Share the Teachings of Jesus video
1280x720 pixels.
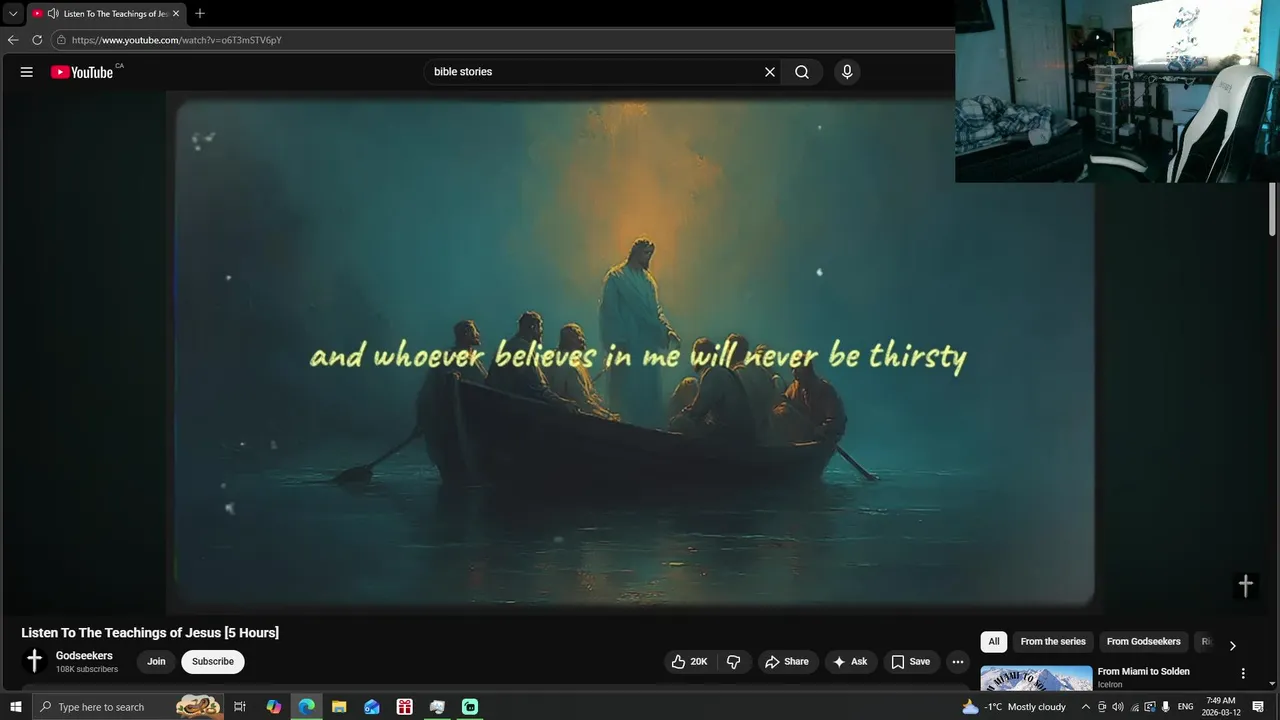(786, 662)
